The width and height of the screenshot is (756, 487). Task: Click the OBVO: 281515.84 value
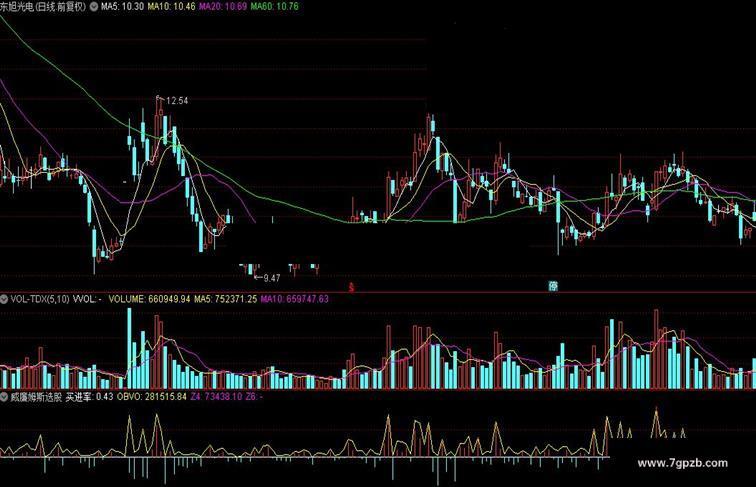point(152,397)
